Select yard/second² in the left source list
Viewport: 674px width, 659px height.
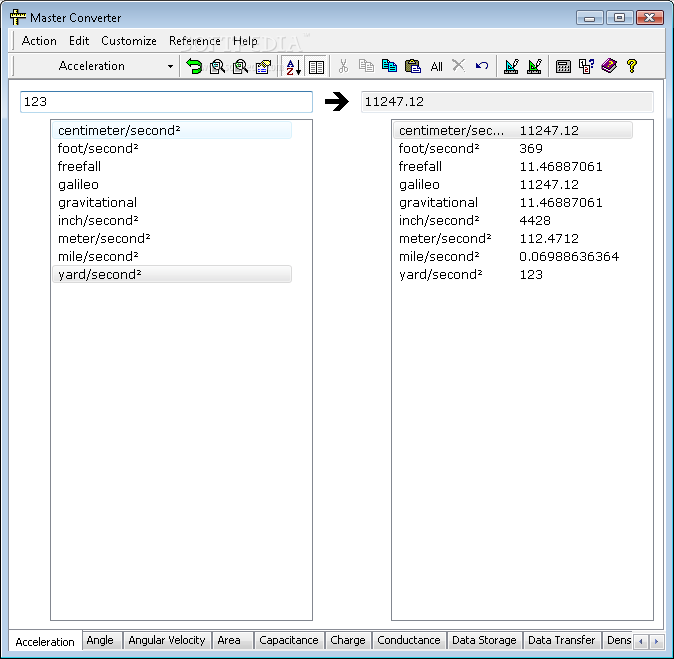[172, 274]
